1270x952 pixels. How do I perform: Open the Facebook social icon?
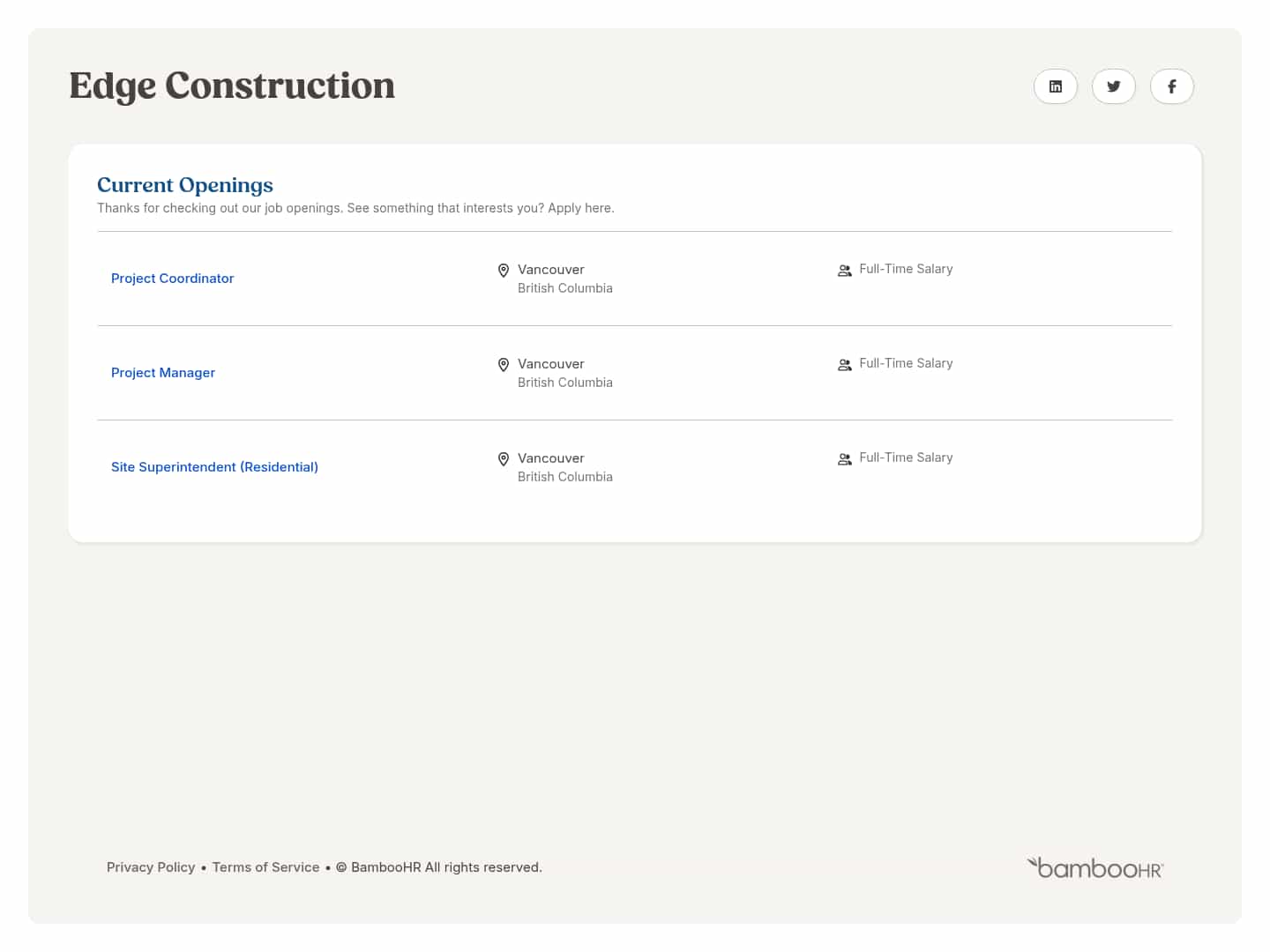[x=1172, y=86]
